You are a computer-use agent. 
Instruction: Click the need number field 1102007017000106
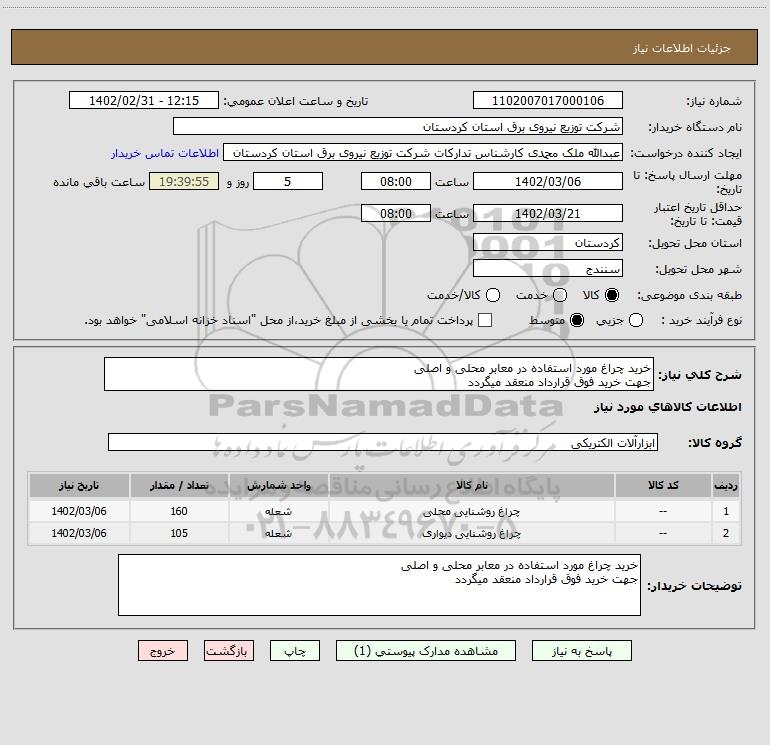click(548, 100)
